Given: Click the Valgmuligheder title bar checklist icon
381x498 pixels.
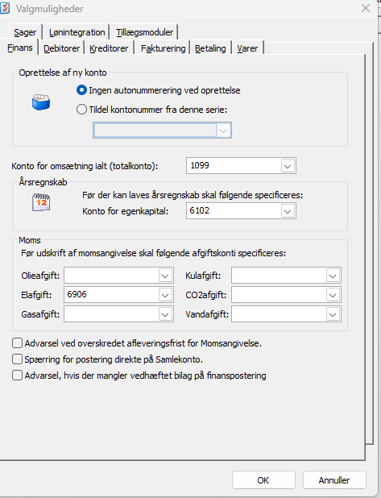Looking at the screenshot, I should [5, 8].
